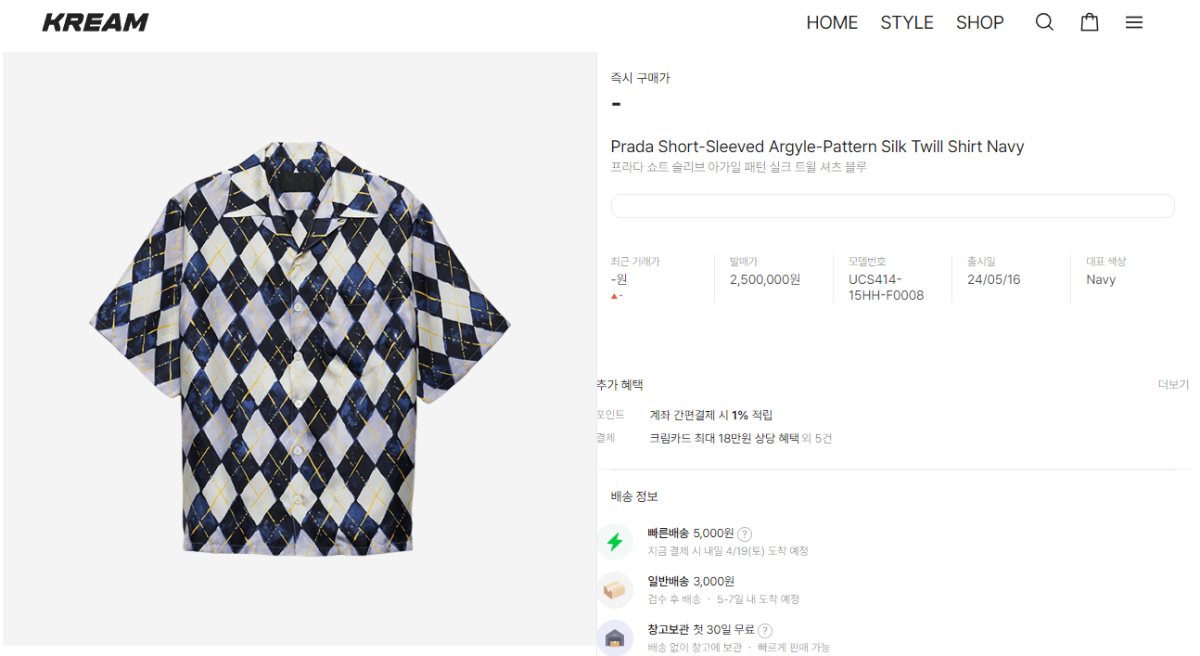Image resolution: width=1200 pixels, height=656 pixels.
Task: Go to the HOME menu
Action: click(832, 22)
